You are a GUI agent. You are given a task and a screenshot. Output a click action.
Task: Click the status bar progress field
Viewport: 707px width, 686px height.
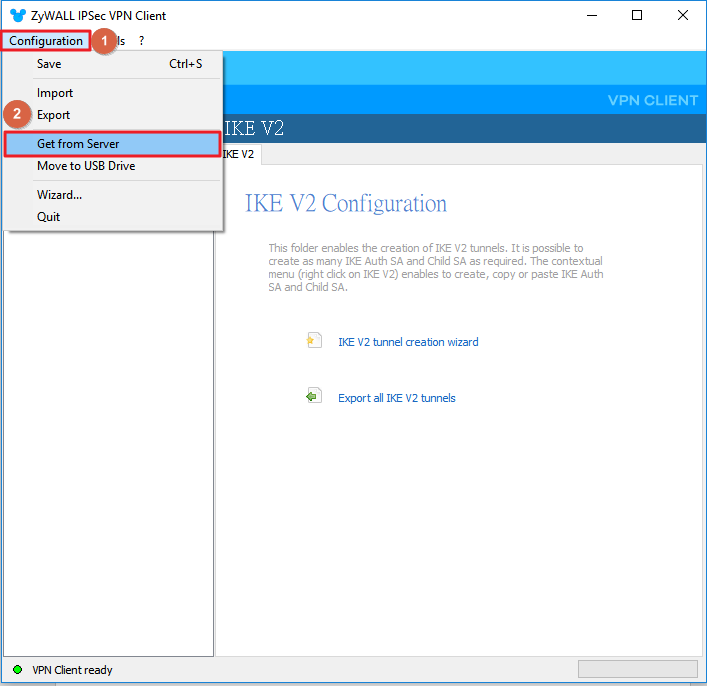638,669
